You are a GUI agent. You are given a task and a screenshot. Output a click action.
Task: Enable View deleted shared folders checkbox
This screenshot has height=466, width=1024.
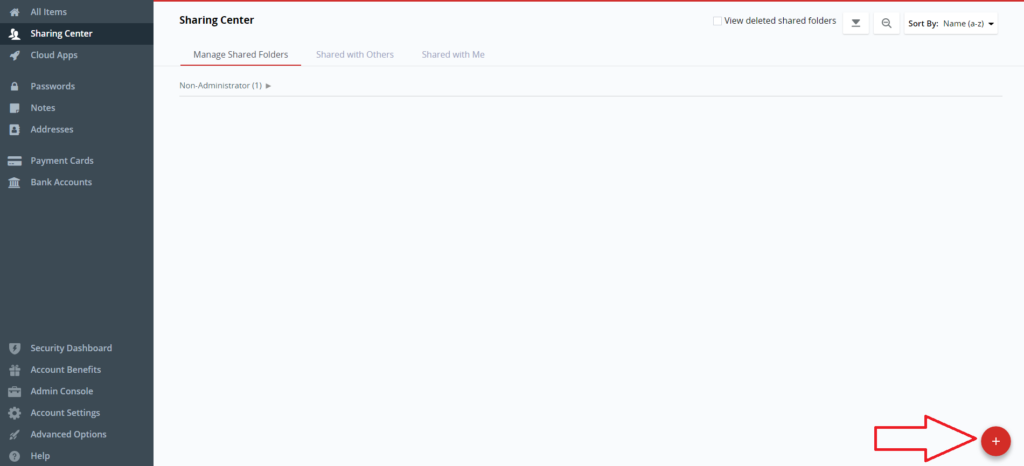(717, 21)
